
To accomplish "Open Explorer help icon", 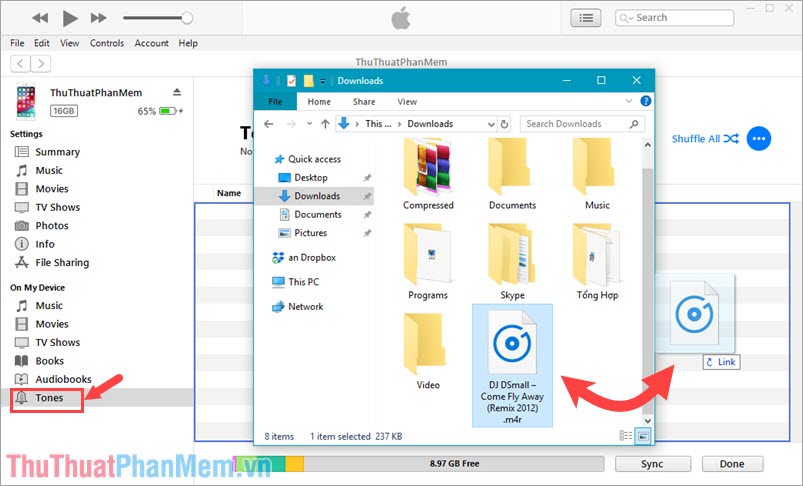I will click(x=646, y=101).
